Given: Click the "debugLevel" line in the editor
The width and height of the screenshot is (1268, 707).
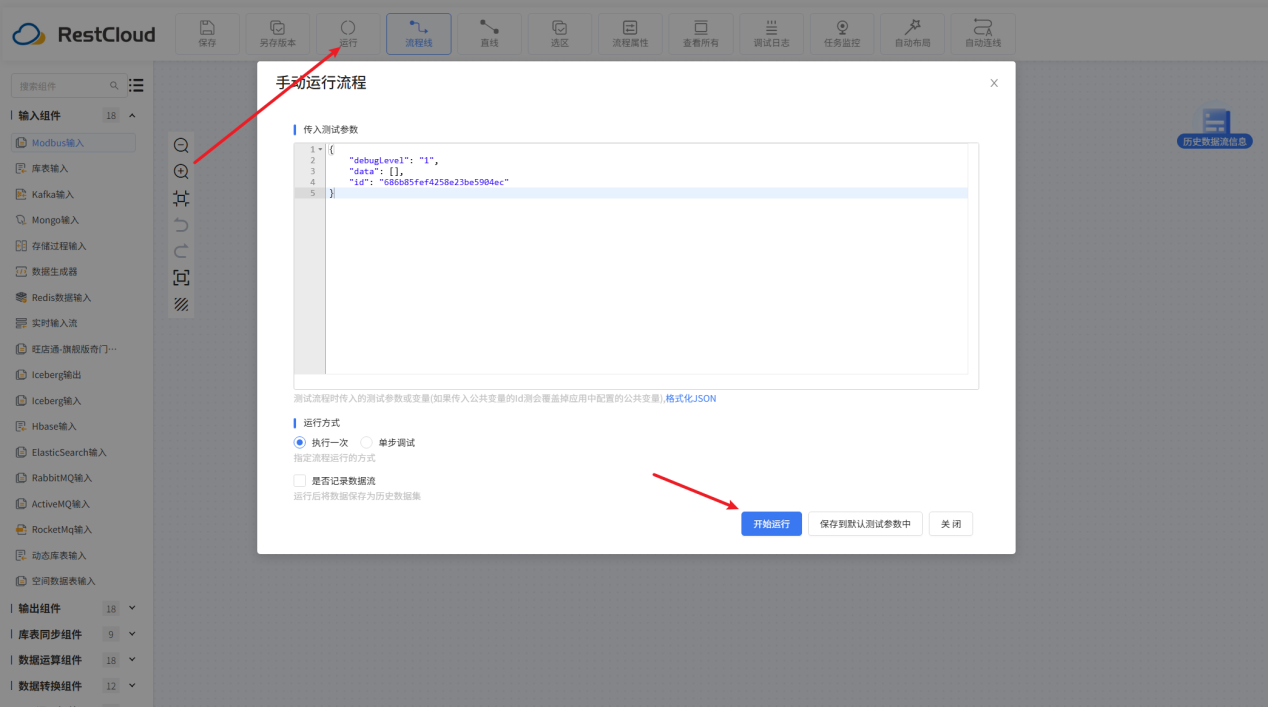Looking at the screenshot, I should 393,160.
